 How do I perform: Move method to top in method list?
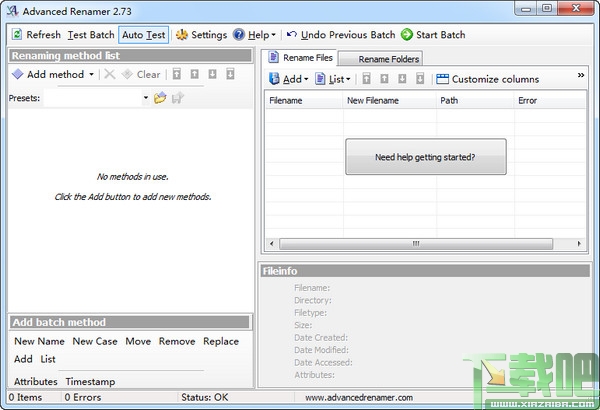(176, 74)
